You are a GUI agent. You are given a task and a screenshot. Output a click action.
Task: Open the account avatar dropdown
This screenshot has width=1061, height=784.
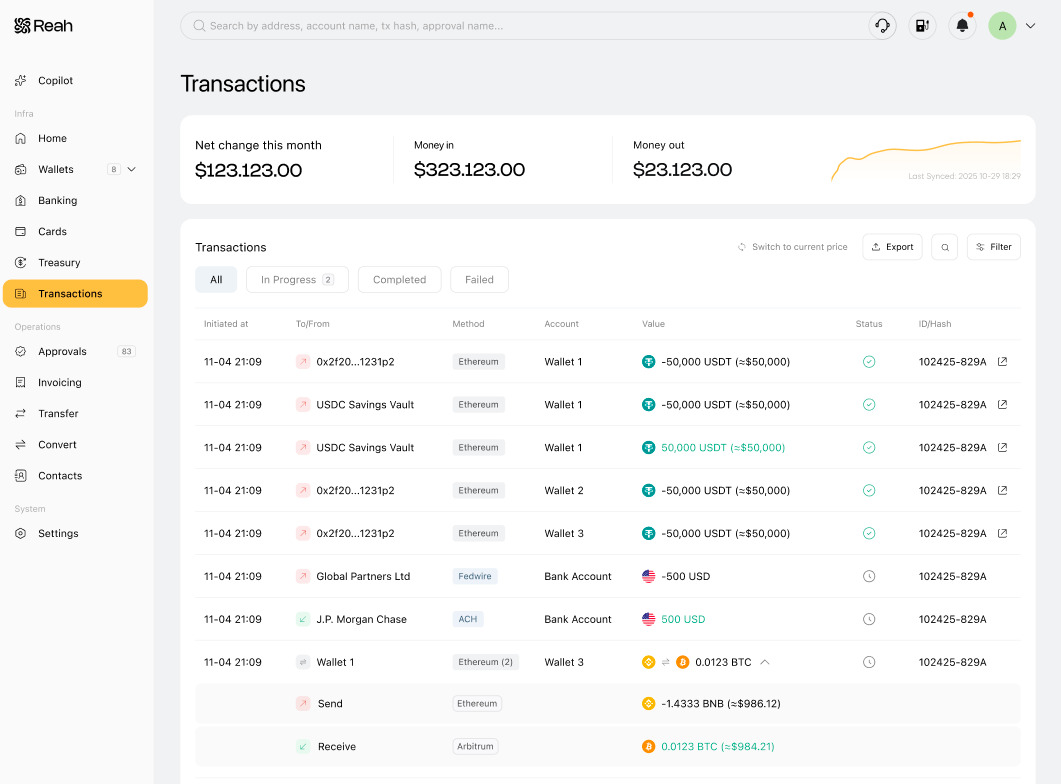click(x=1030, y=26)
